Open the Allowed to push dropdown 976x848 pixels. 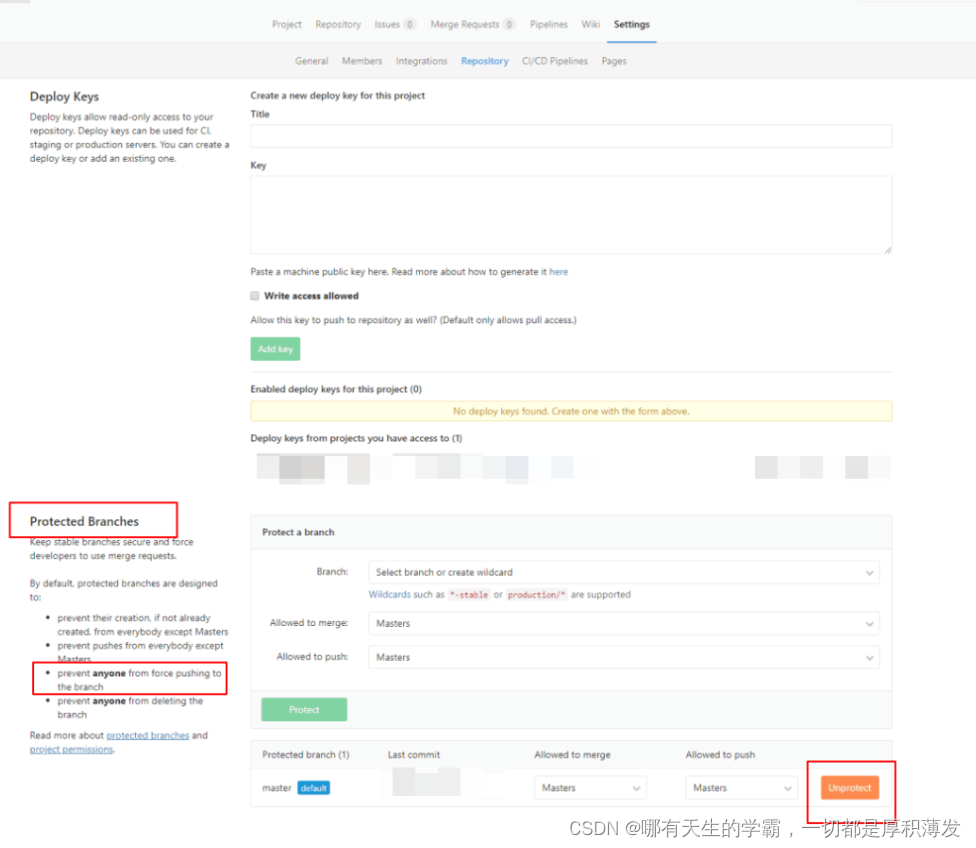(622, 657)
